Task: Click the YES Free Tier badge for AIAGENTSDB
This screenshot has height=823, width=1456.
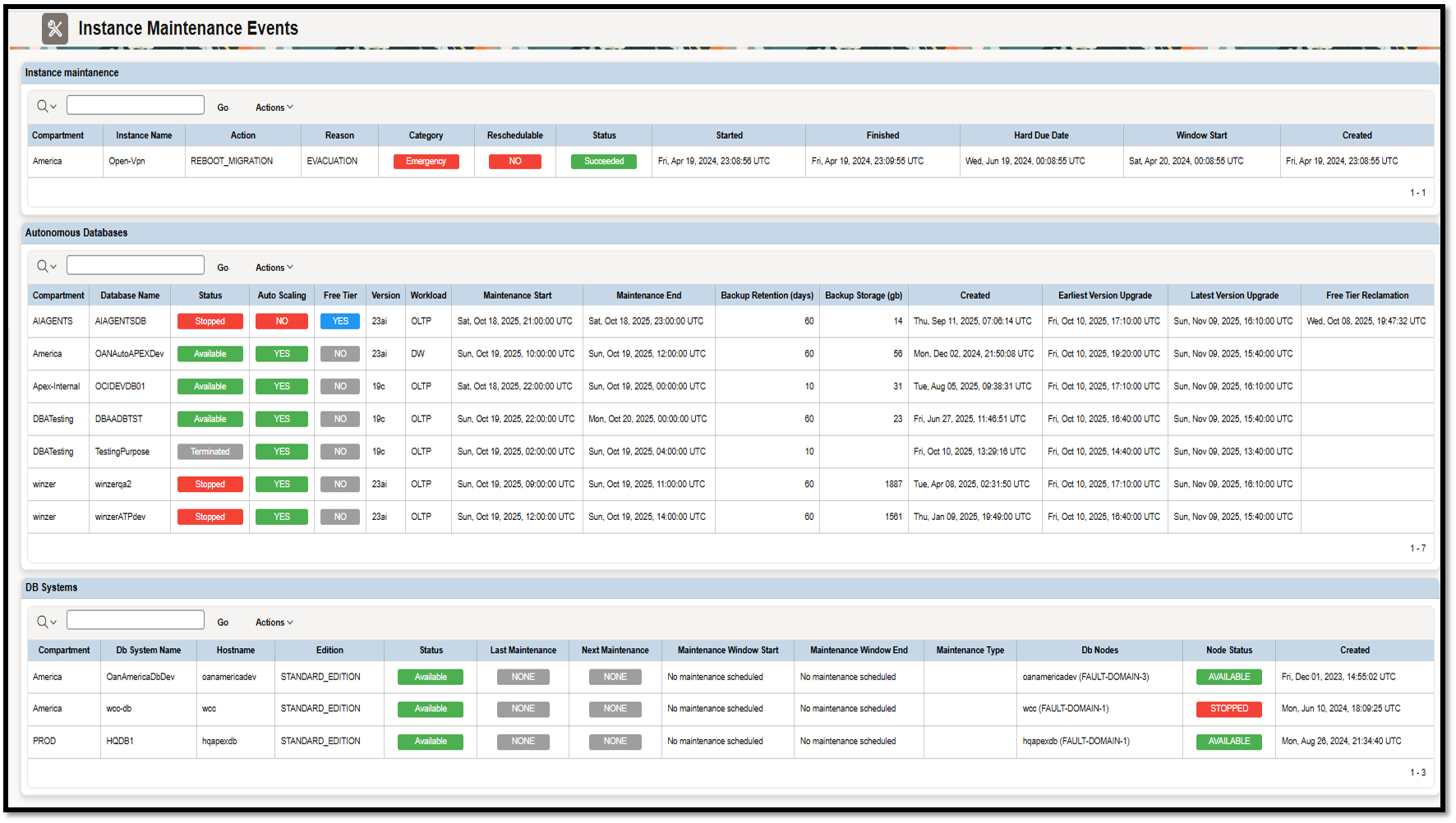Action: [x=339, y=321]
